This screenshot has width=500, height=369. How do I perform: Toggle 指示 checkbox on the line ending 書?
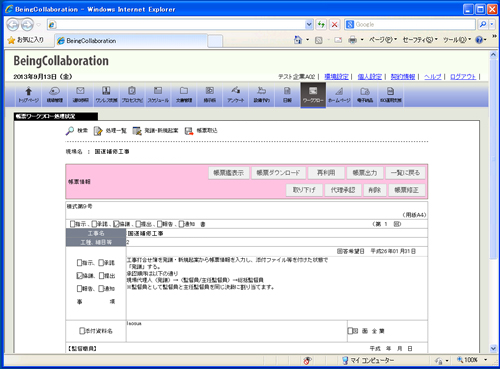point(72,224)
